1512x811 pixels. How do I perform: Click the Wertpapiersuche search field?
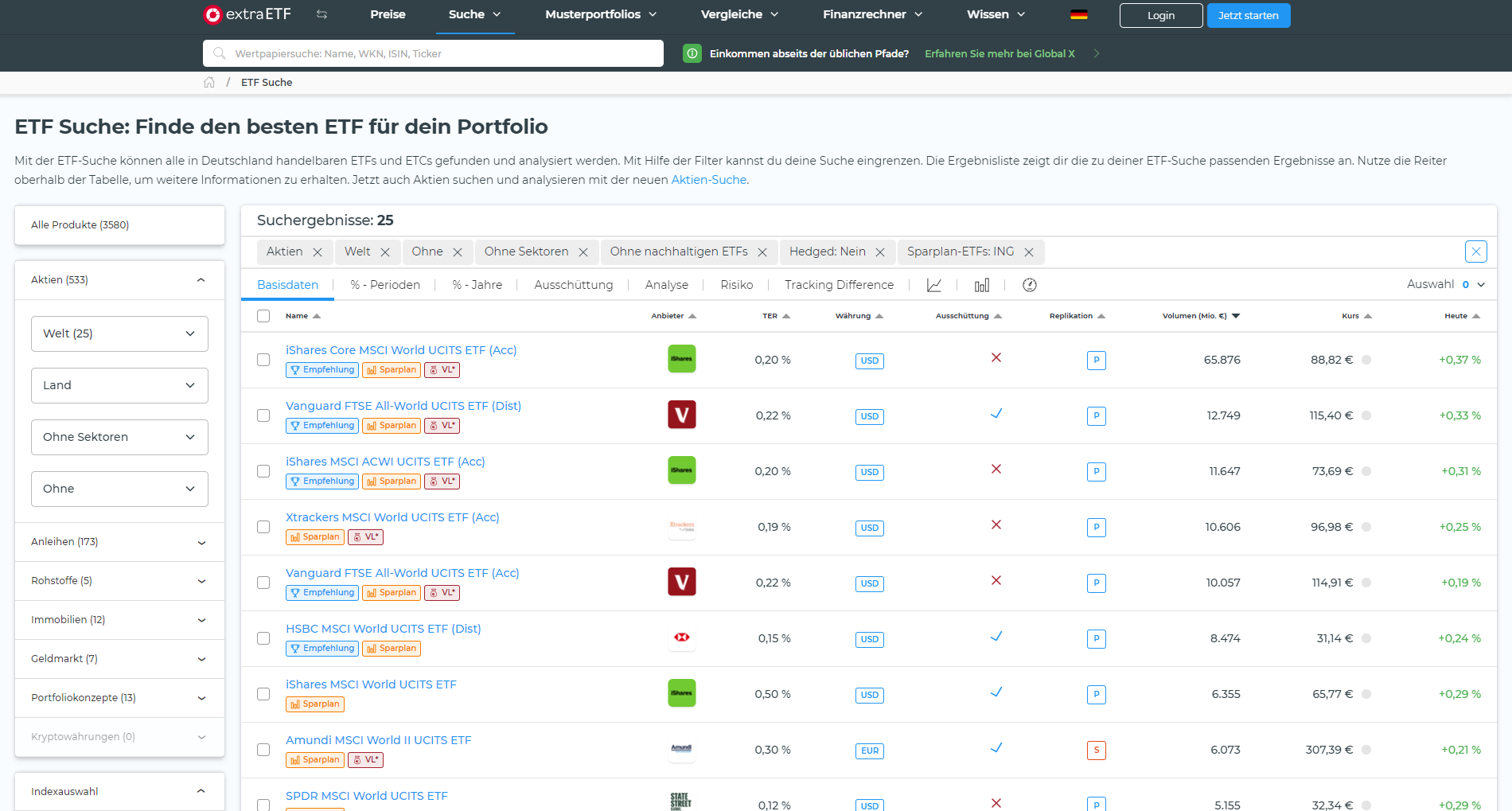(x=434, y=53)
